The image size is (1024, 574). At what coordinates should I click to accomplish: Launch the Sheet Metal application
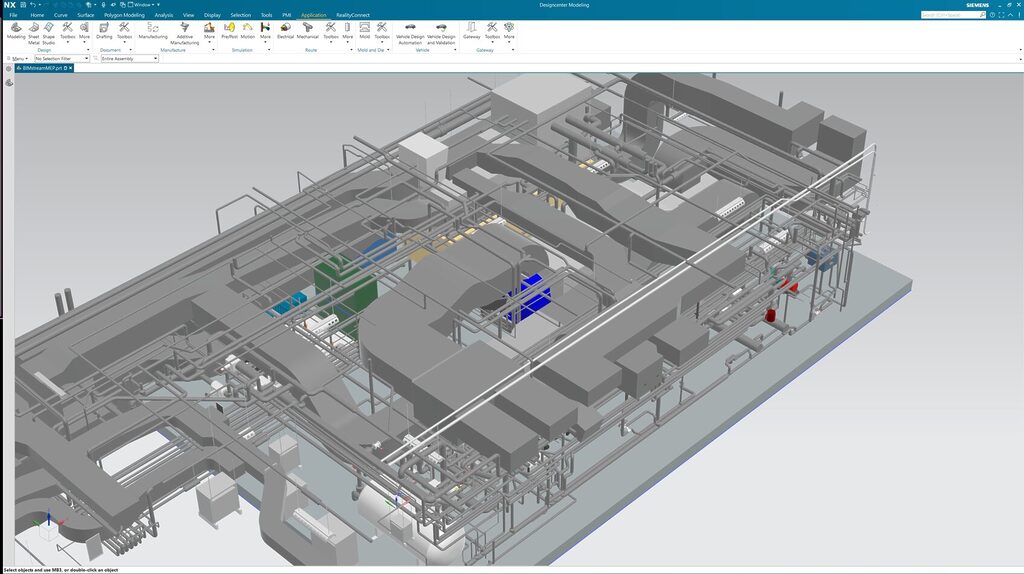[33, 29]
